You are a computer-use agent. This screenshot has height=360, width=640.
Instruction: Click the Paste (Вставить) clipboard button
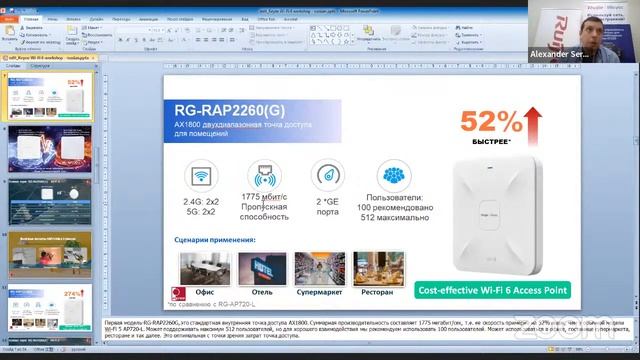tap(9, 34)
